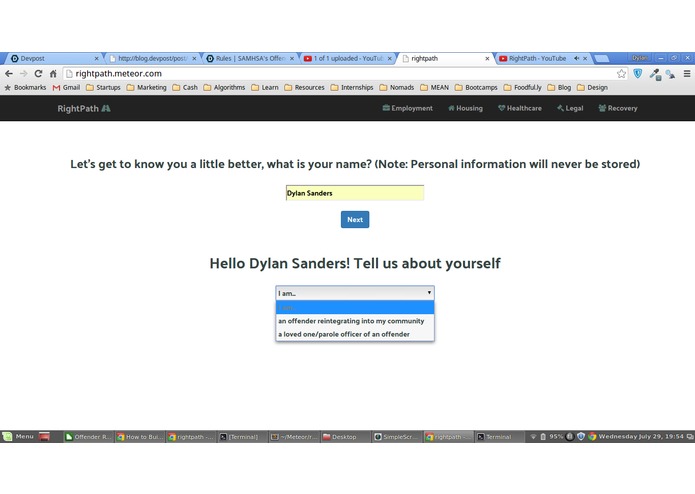
Task: Click the Next button
Action: [x=355, y=219]
